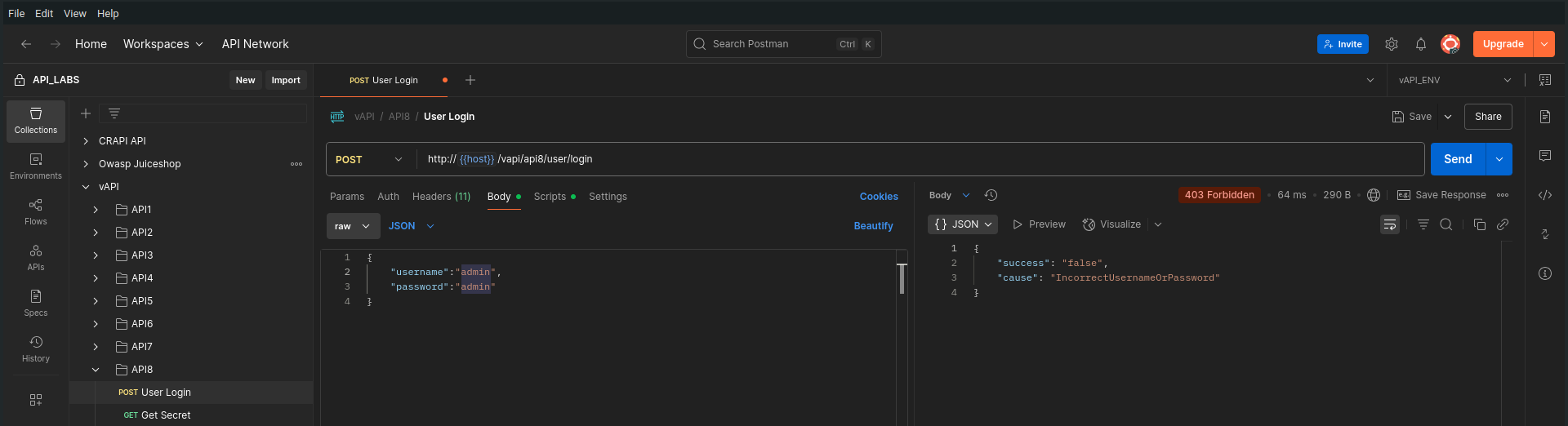Click the Search Postman field
1568x426 pixels.
coord(784,44)
